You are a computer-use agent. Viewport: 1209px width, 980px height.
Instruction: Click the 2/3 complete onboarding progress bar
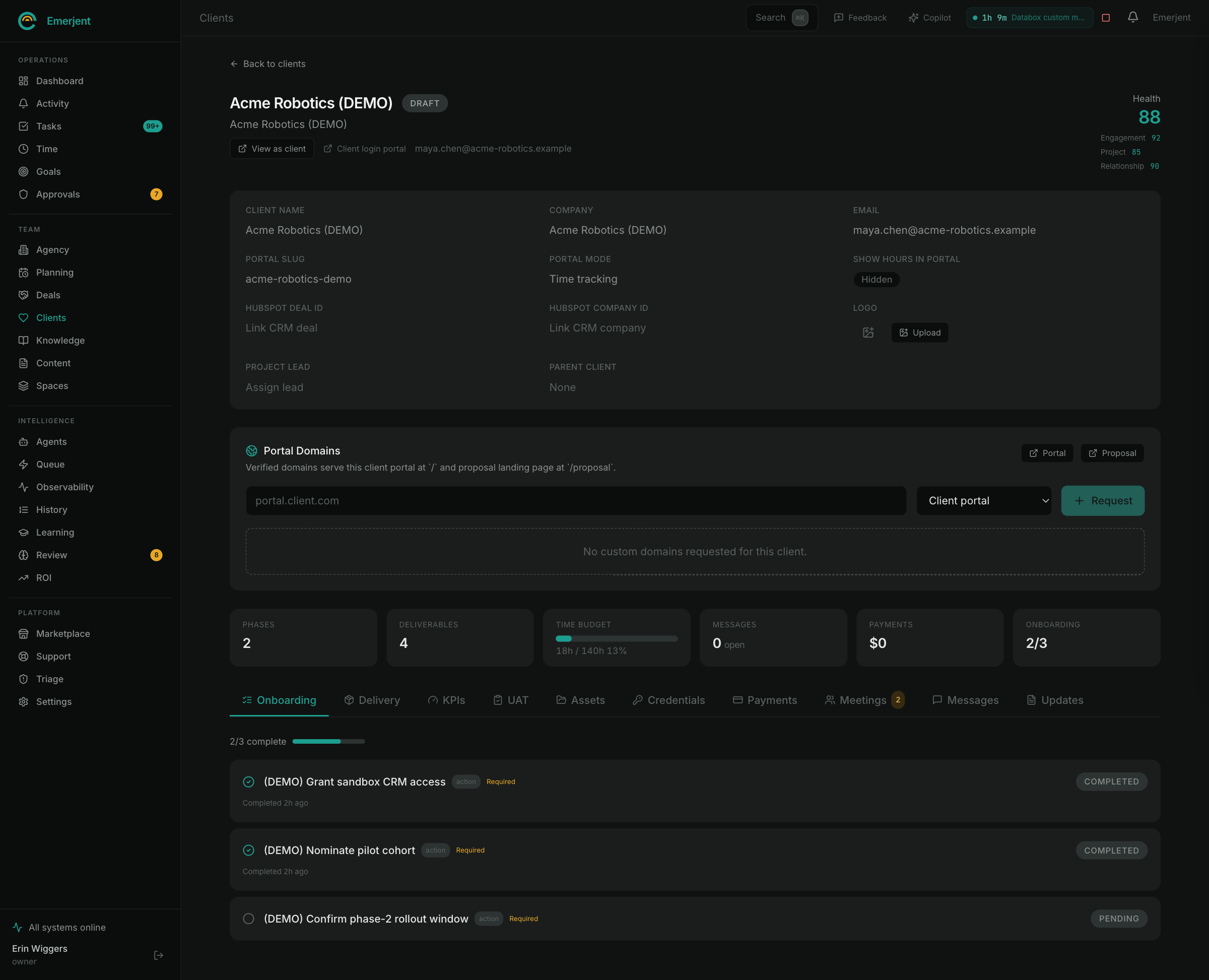point(328,741)
